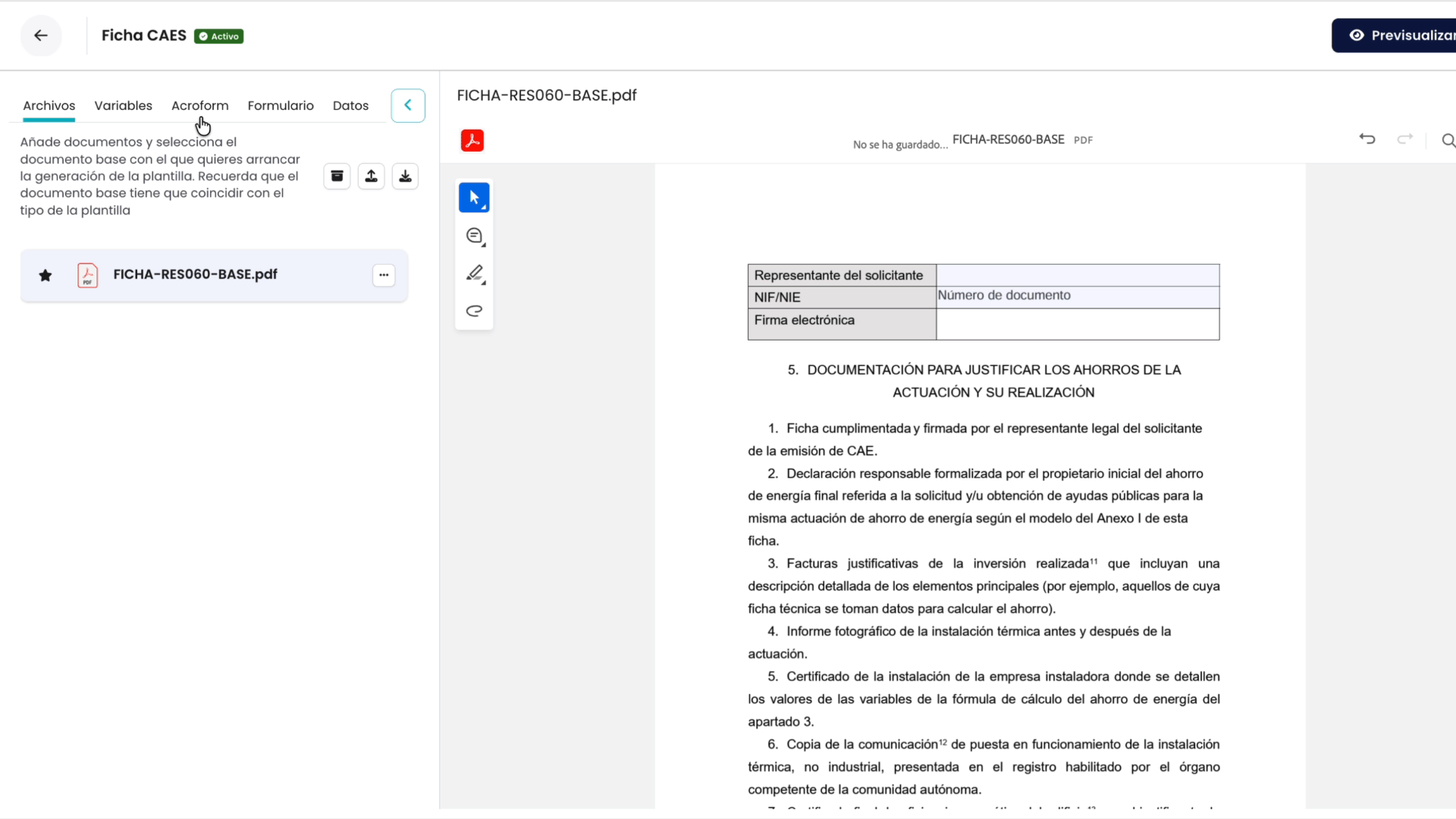Screen dimensions: 1456x819
Task: Click the Activo status badge
Action: pyautogui.click(x=218, y=36)
